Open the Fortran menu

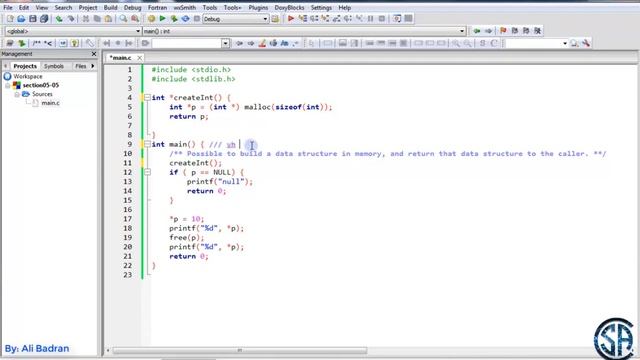click(x=158, y=7)
